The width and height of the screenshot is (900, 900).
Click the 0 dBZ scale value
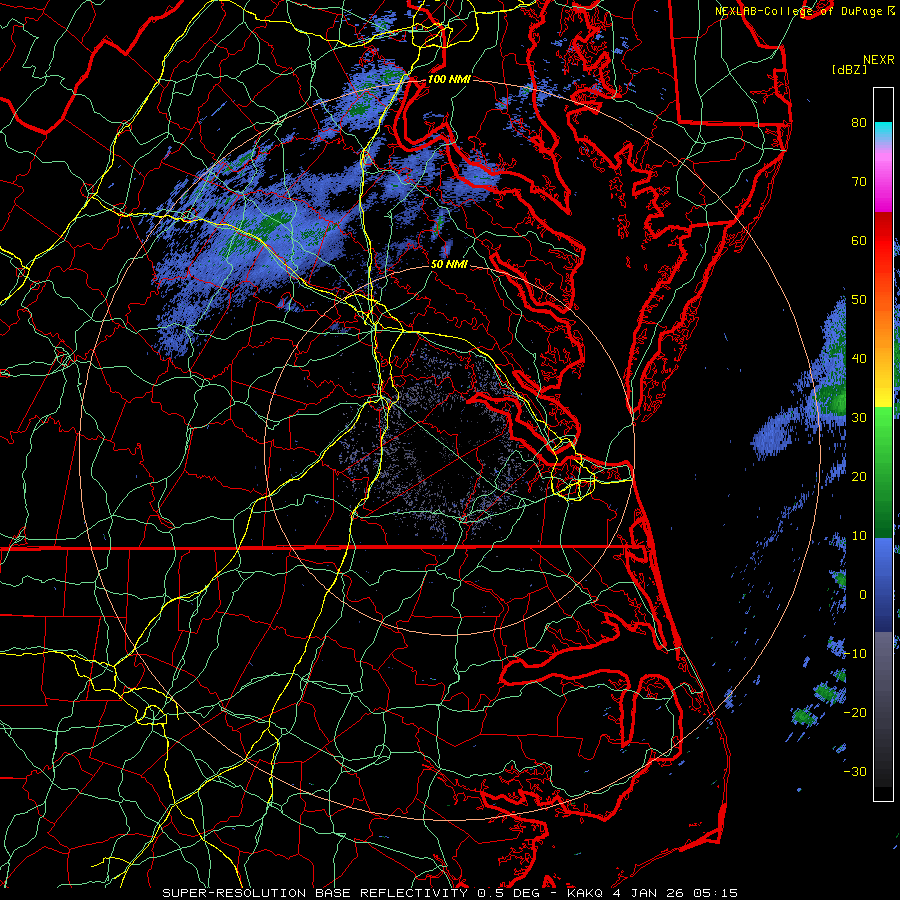pos(863,595)
